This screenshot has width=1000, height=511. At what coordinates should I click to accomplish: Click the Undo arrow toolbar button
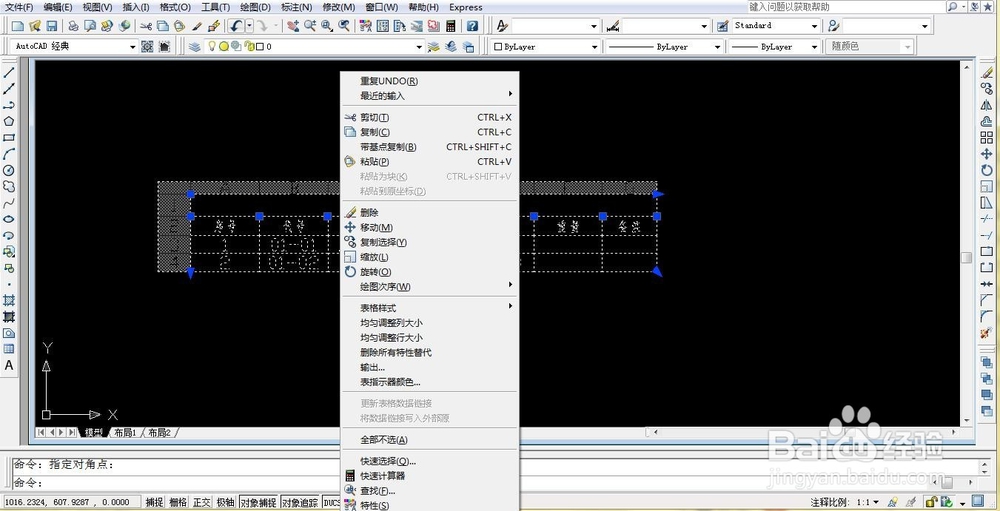pyautogui.click(x=236, y=26)
